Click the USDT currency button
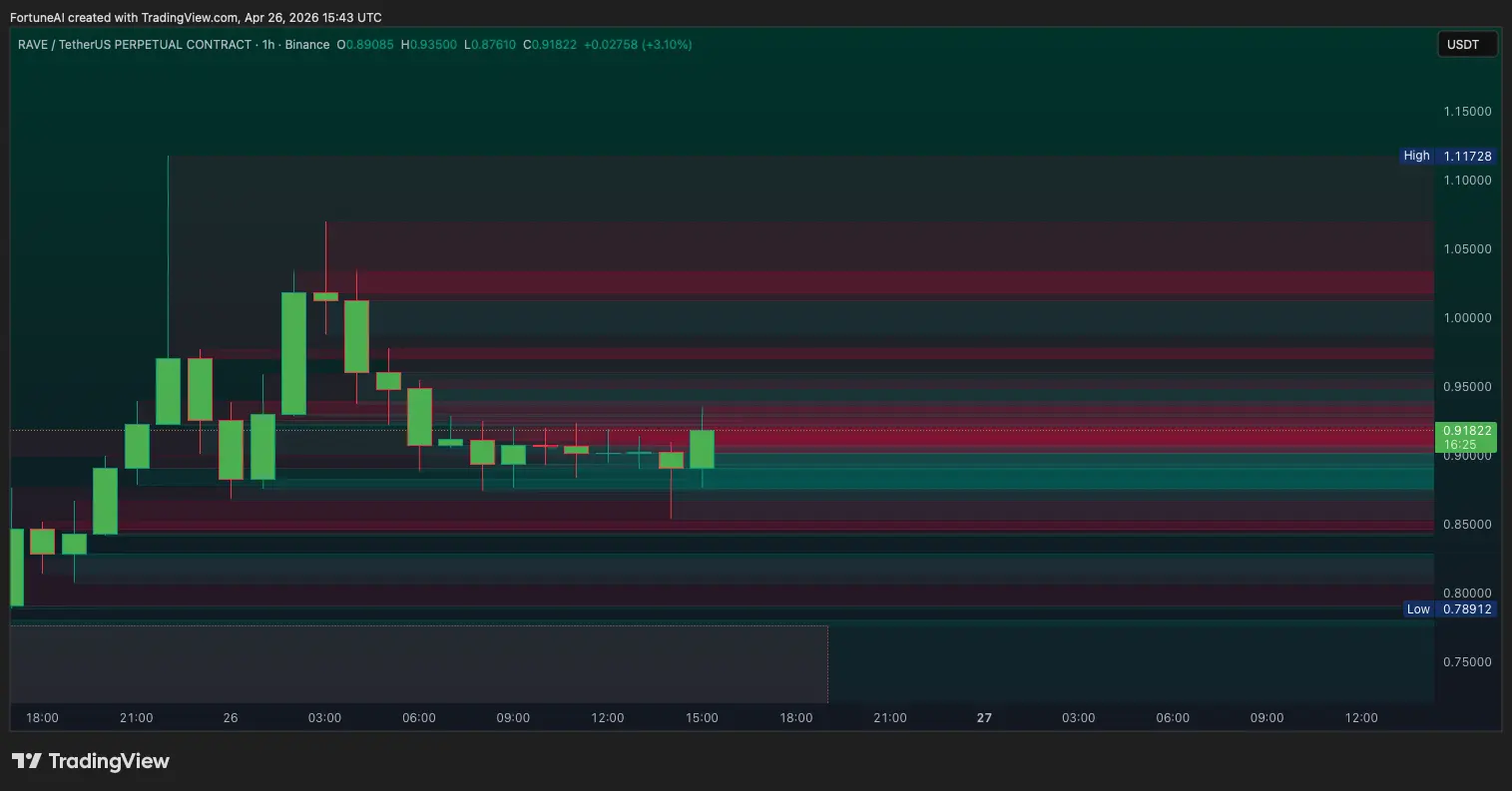The width and height of the screenshot is (1512, 791). coord(1467,44)
